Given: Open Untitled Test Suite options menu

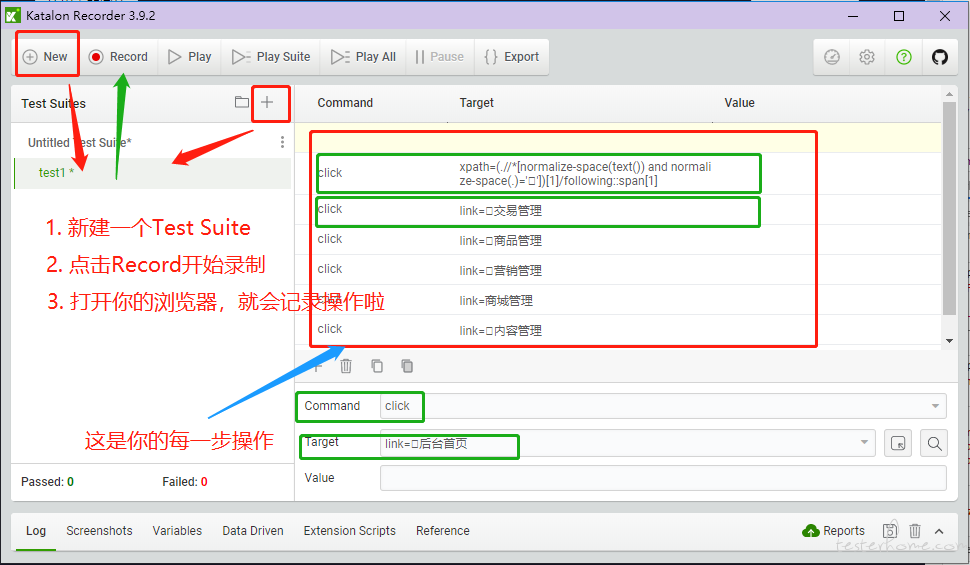Looking at the screenshot, I should pyautogui.click(x=282, y=142).
